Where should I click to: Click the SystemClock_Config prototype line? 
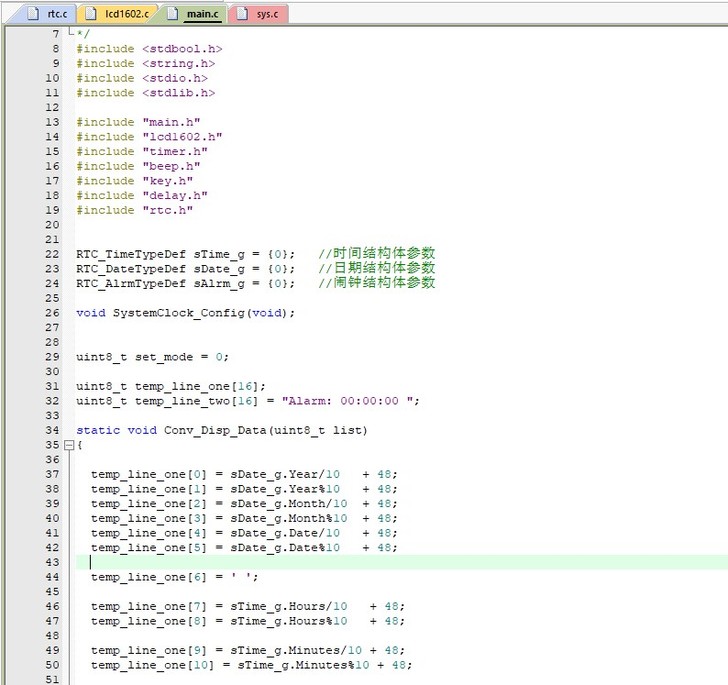[x=186, y=313]
